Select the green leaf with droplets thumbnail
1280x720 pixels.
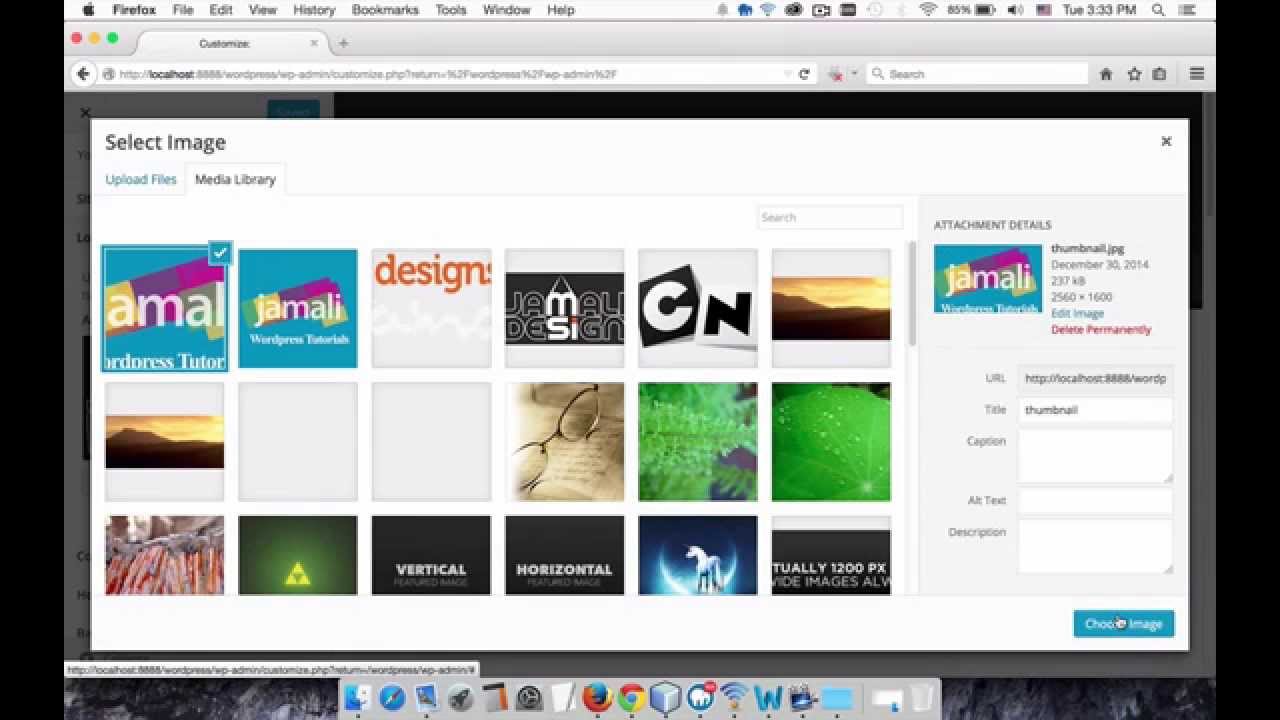pyautogui.click(x=831, y=442)
